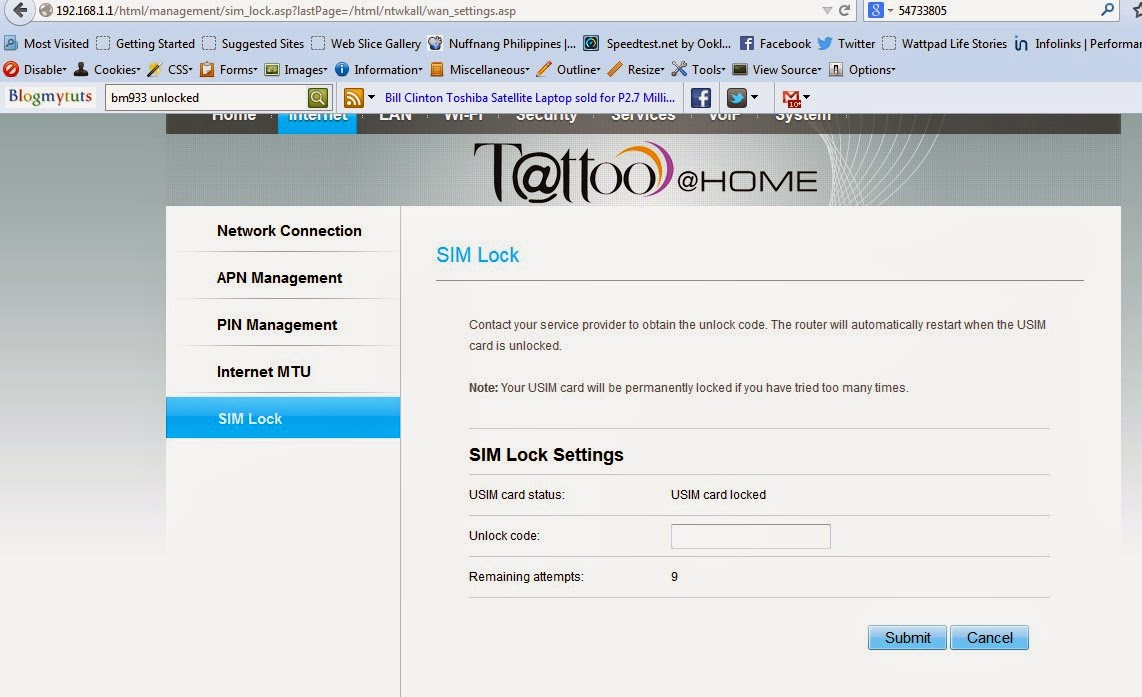Click 'SIM Lock Settings' section heading
The height and width of the screenshot is (697, 1142).
(x=546, y=454)
